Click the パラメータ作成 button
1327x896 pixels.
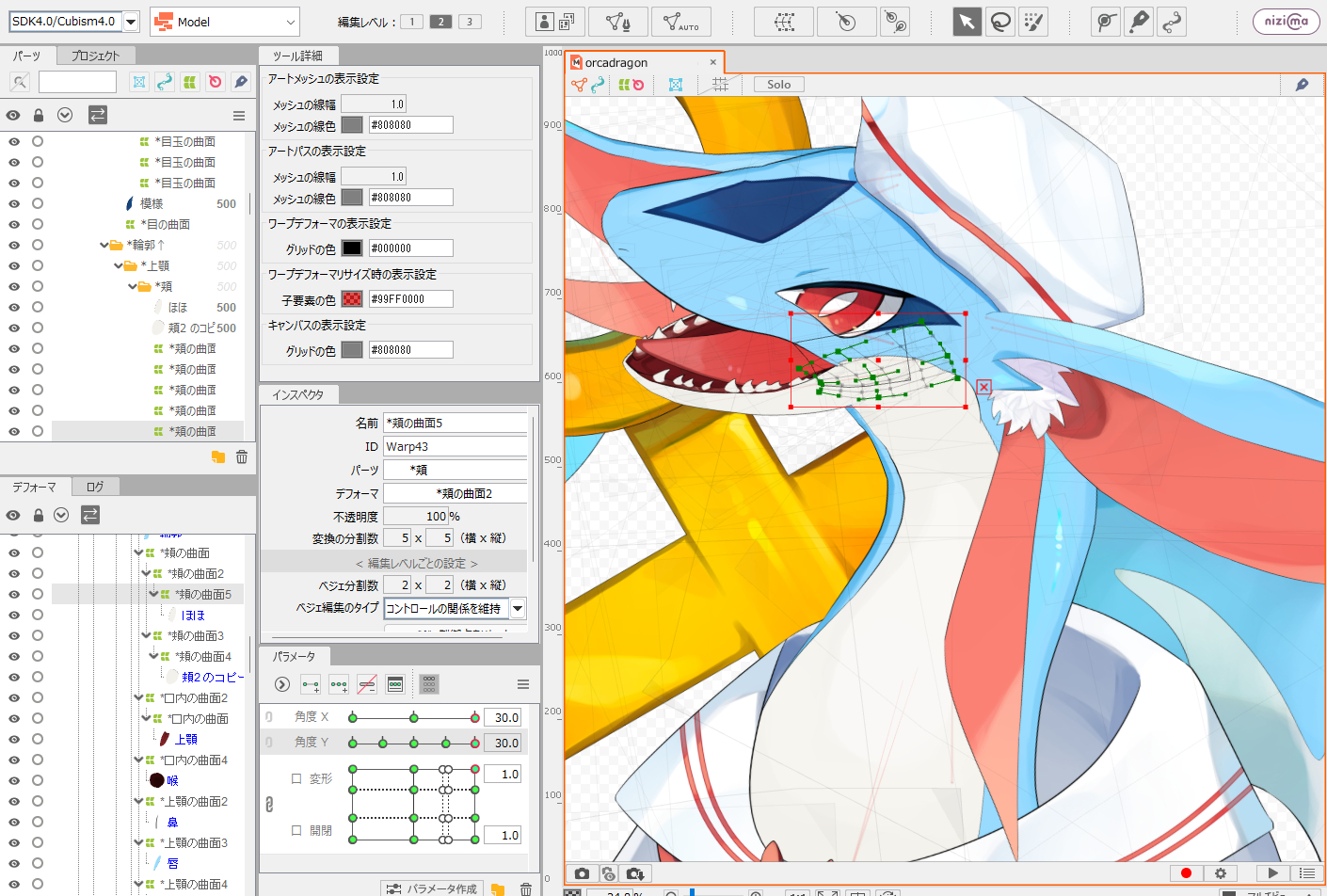(433, 888)
